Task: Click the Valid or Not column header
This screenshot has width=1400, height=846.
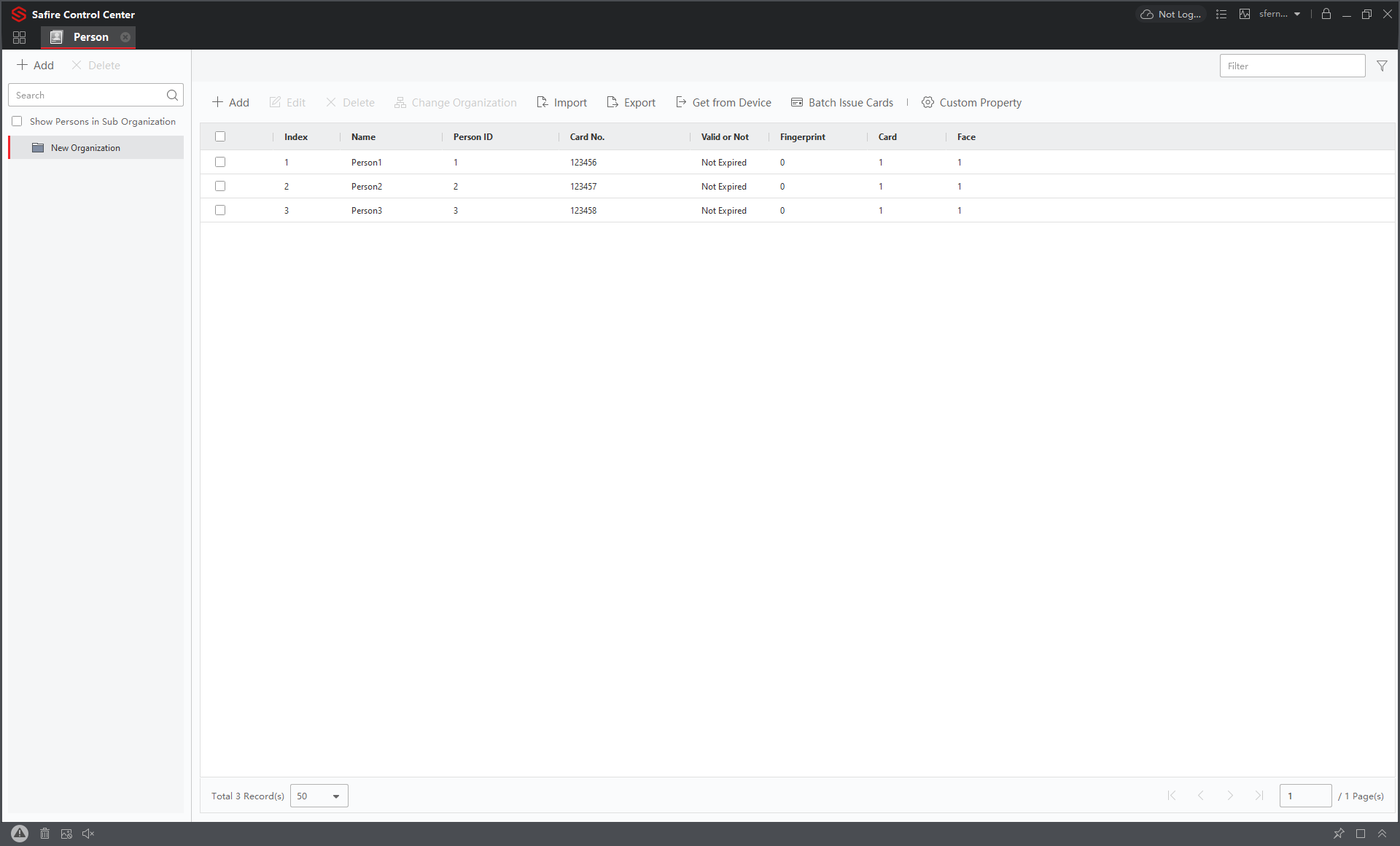Action: pos(725,136)
